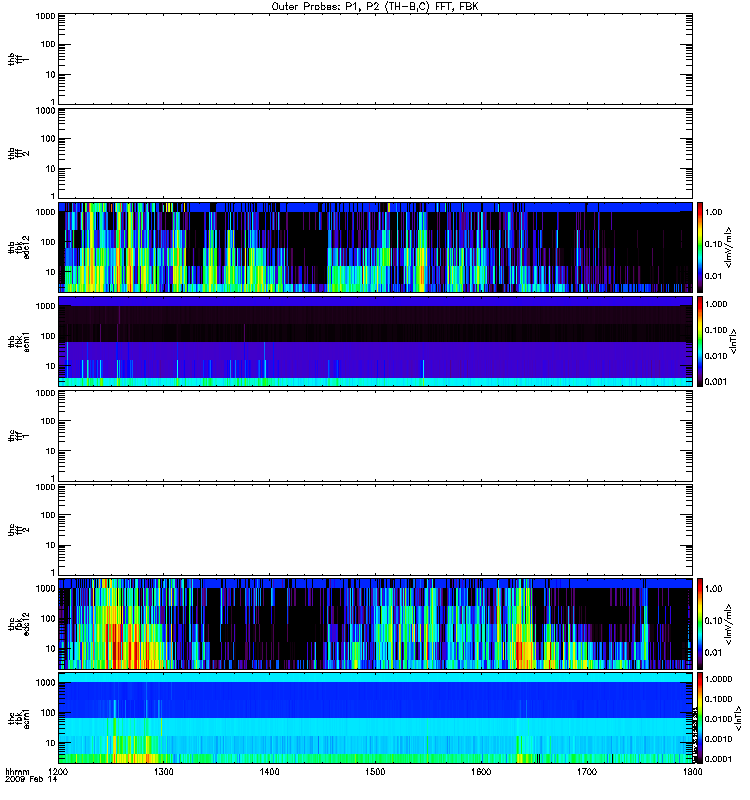
Task: Click the 1400 time axis label
Action: [x=269, y=771]
